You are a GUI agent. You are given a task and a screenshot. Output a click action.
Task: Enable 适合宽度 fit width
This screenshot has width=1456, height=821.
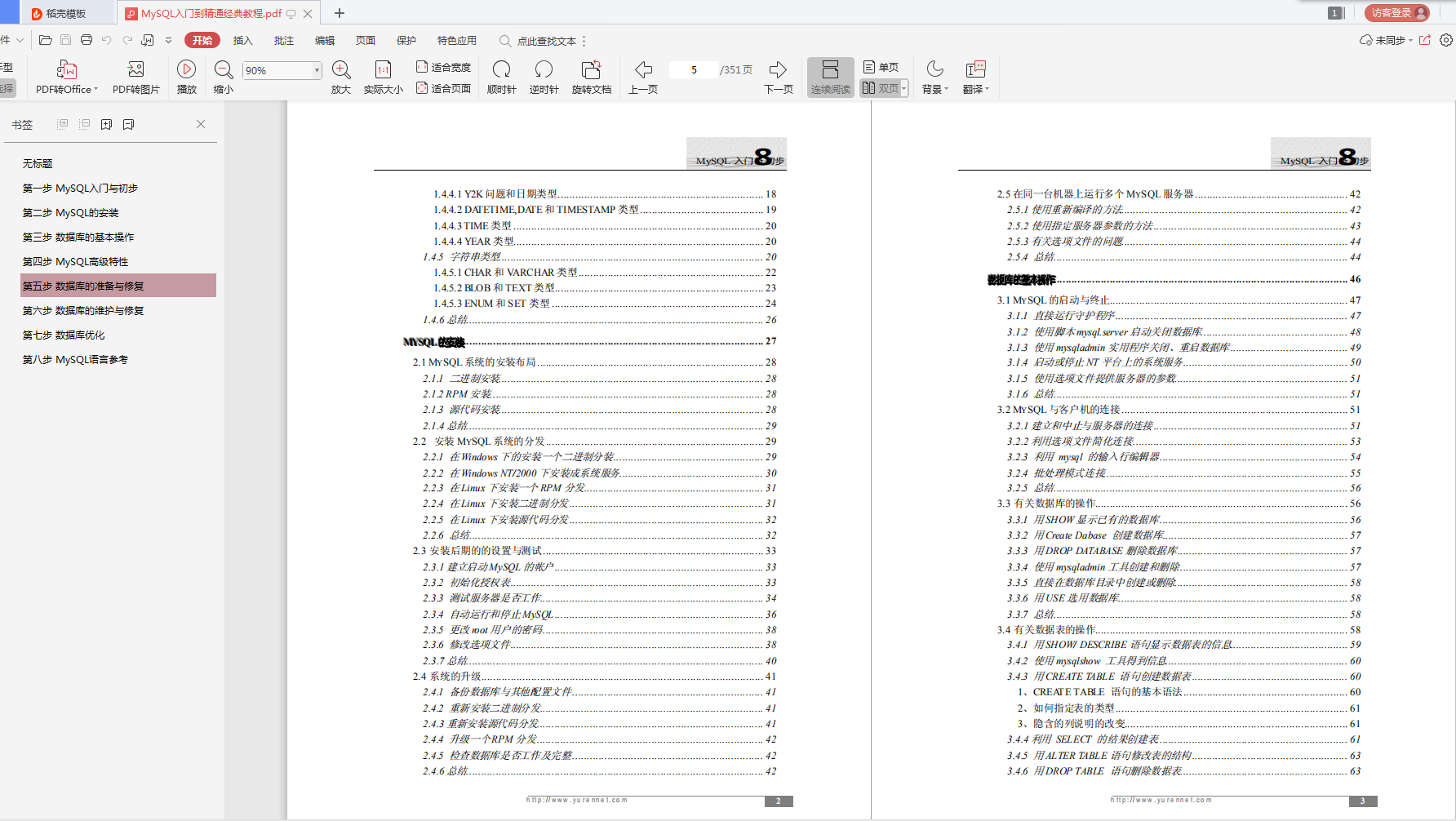coord(443,67)
